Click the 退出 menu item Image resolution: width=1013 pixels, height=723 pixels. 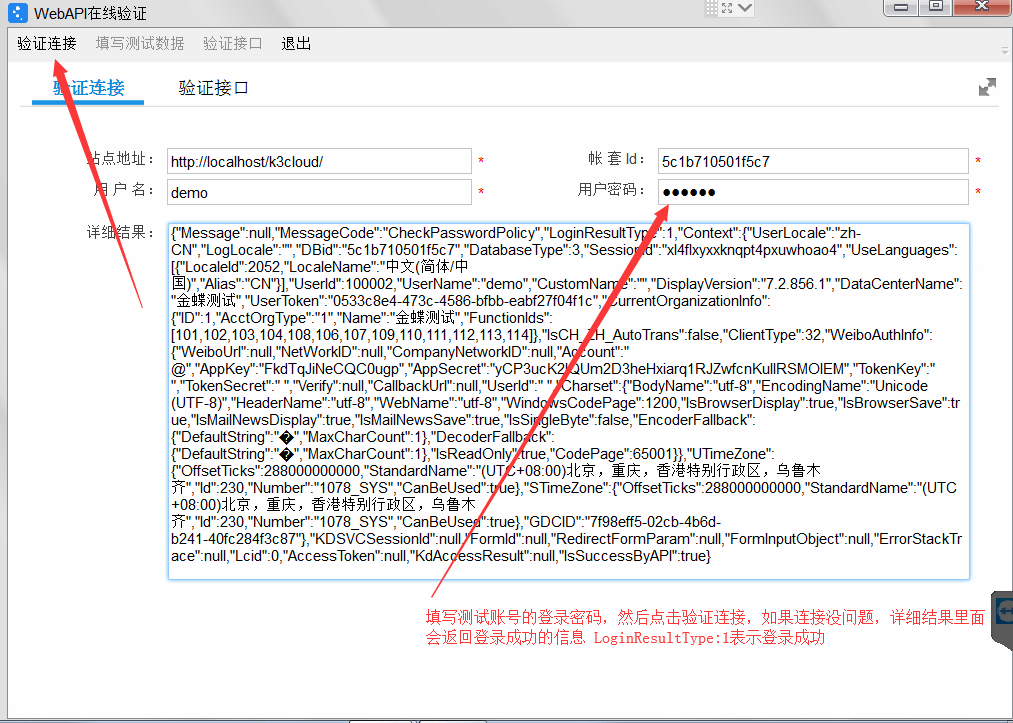(294, 44)
